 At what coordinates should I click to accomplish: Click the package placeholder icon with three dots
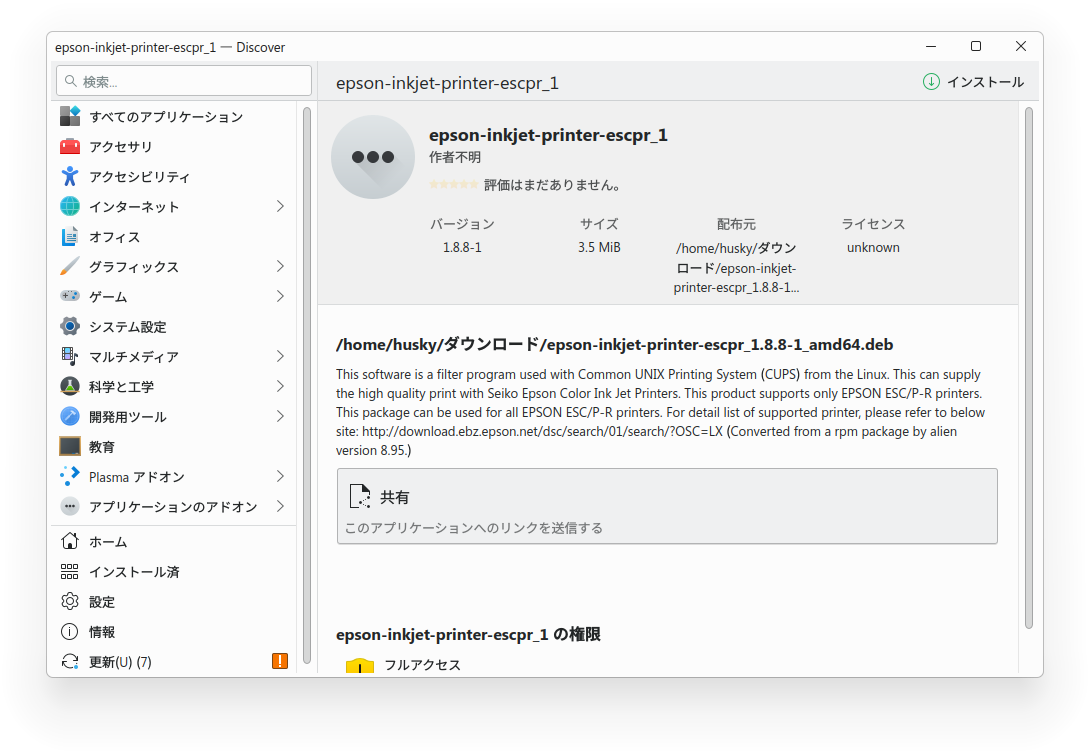pos(373,157)
